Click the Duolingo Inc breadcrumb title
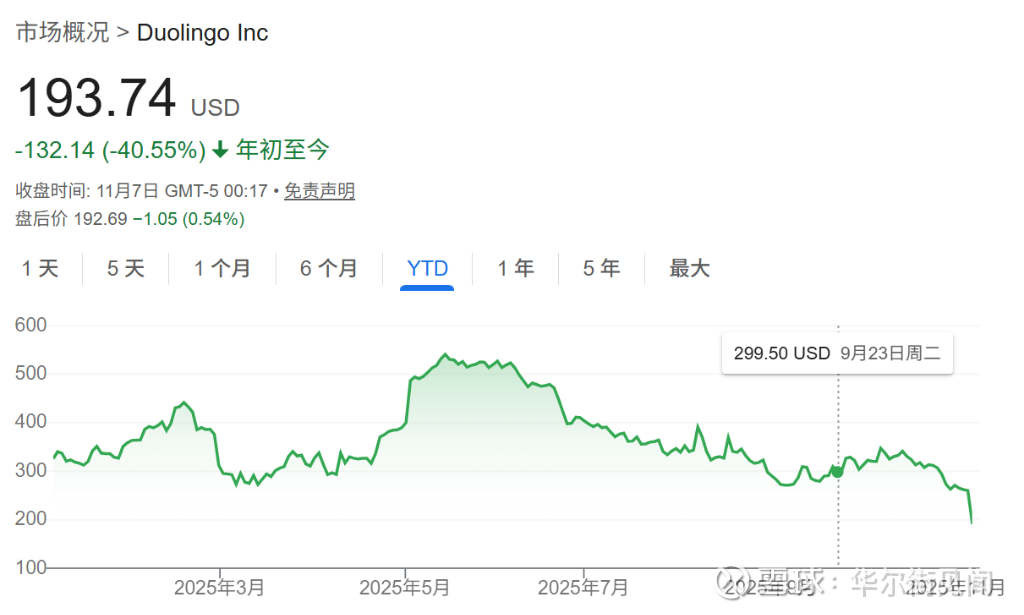This screenshot has width=1024, height=615. pos(202,32)
